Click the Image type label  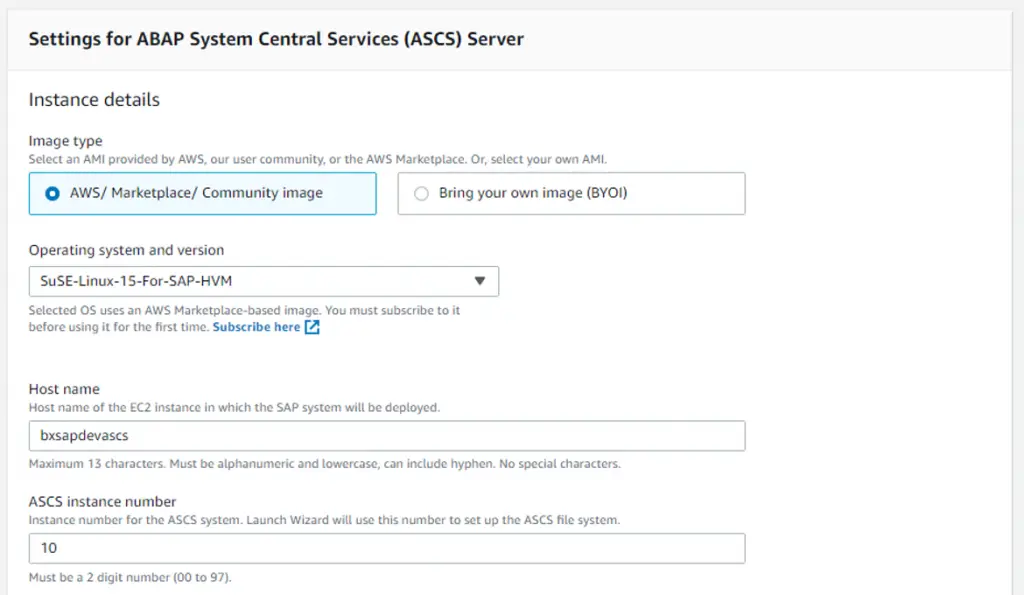(x=65, y=140)
